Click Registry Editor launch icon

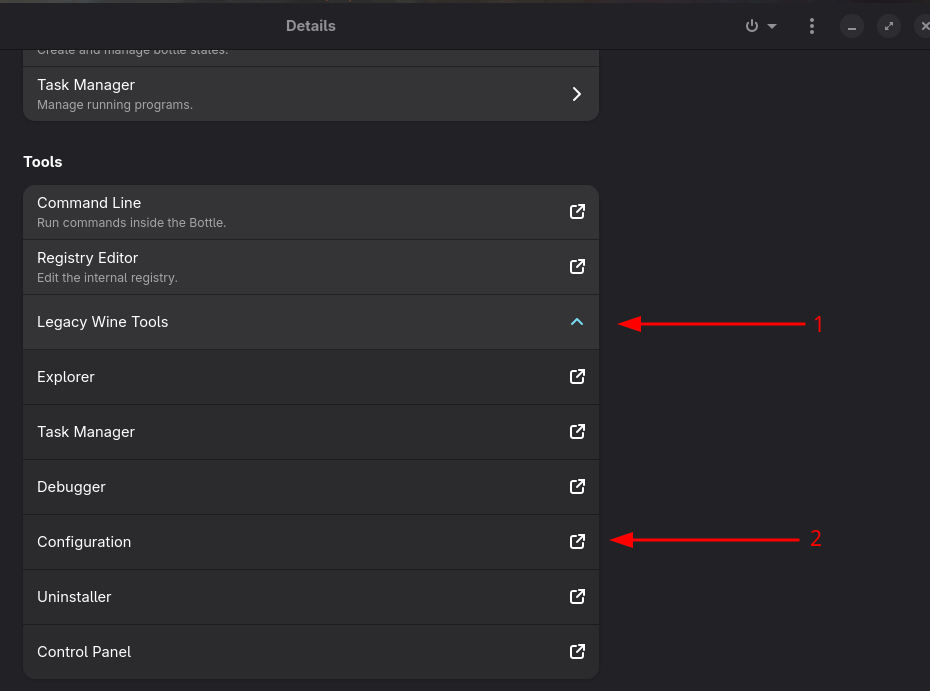click(x=577, y=267)
